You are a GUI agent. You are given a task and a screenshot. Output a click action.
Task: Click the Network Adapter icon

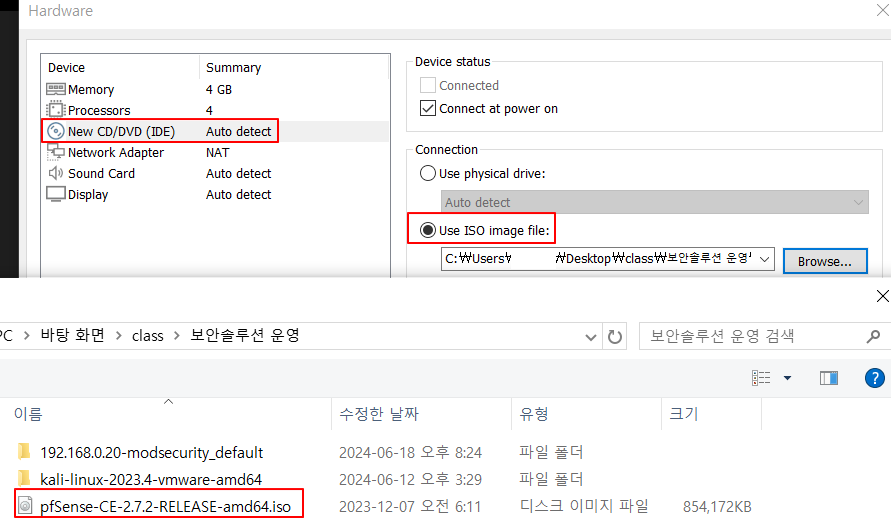coord(56,152)
